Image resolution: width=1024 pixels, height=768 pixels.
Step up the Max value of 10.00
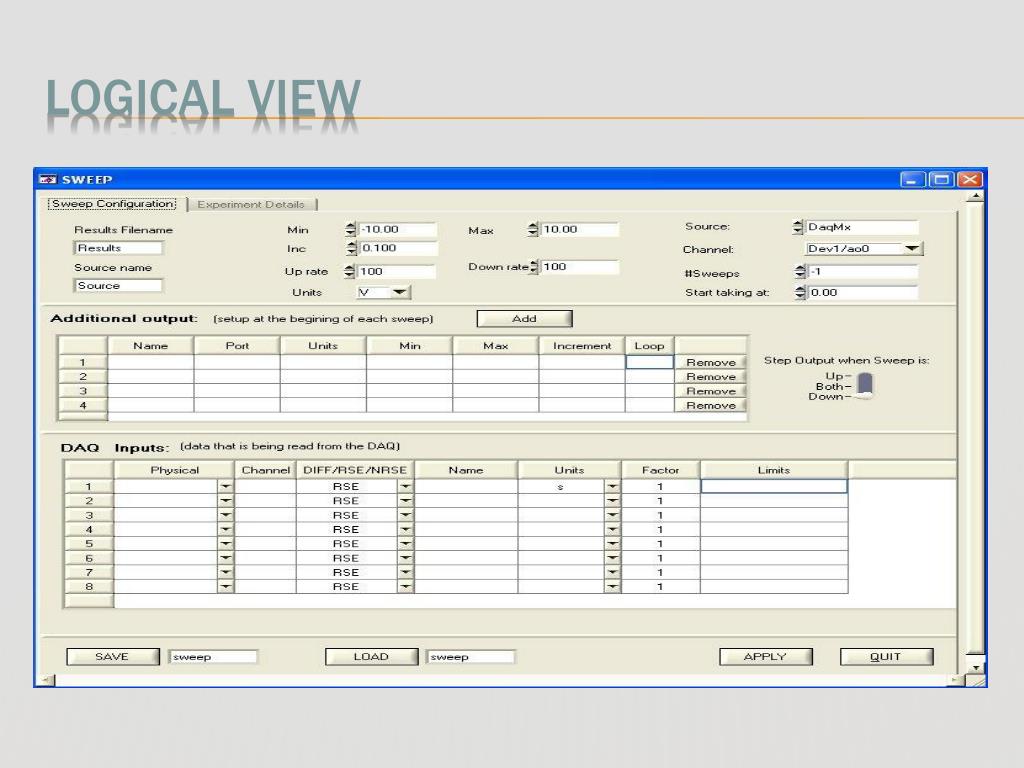pyautogui.click(x=531, y=226)
